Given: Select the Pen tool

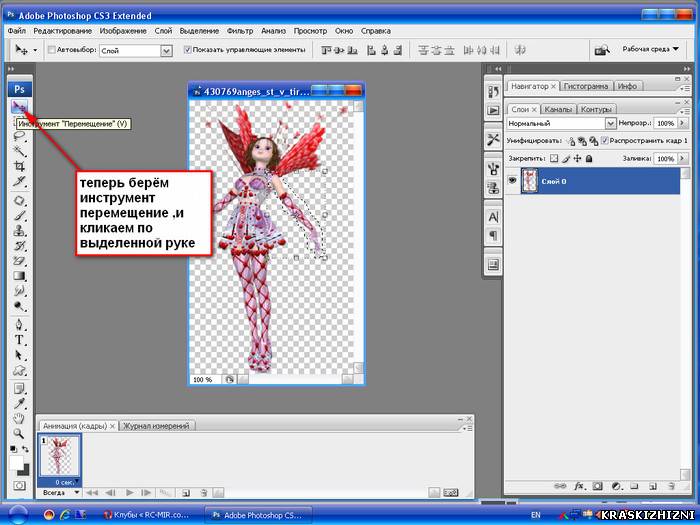Looking at the screenshot, I should (19, 325).
